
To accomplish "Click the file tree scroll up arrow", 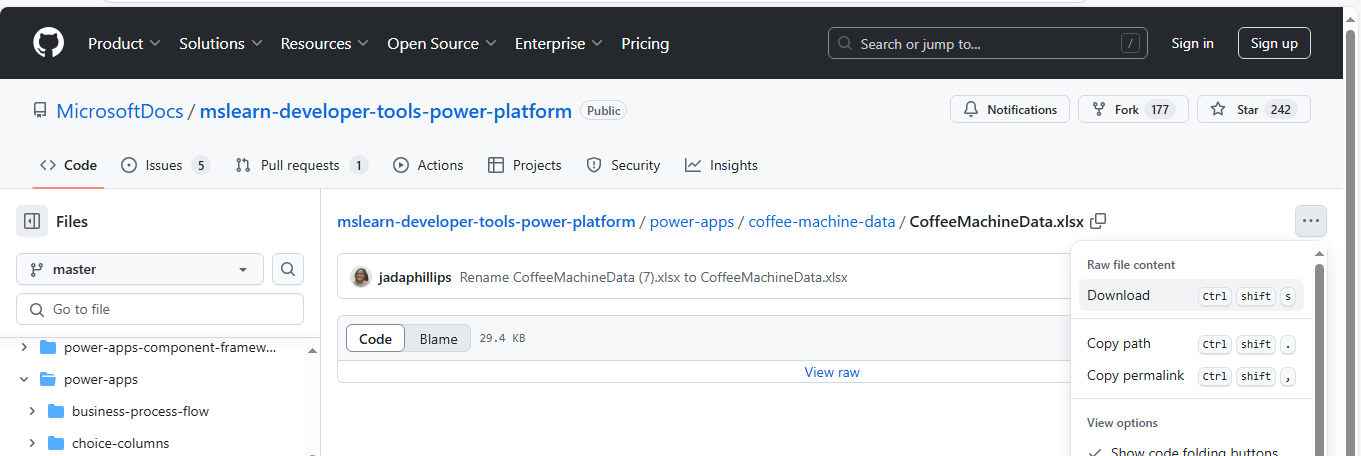I will click(x=312, y=350).
